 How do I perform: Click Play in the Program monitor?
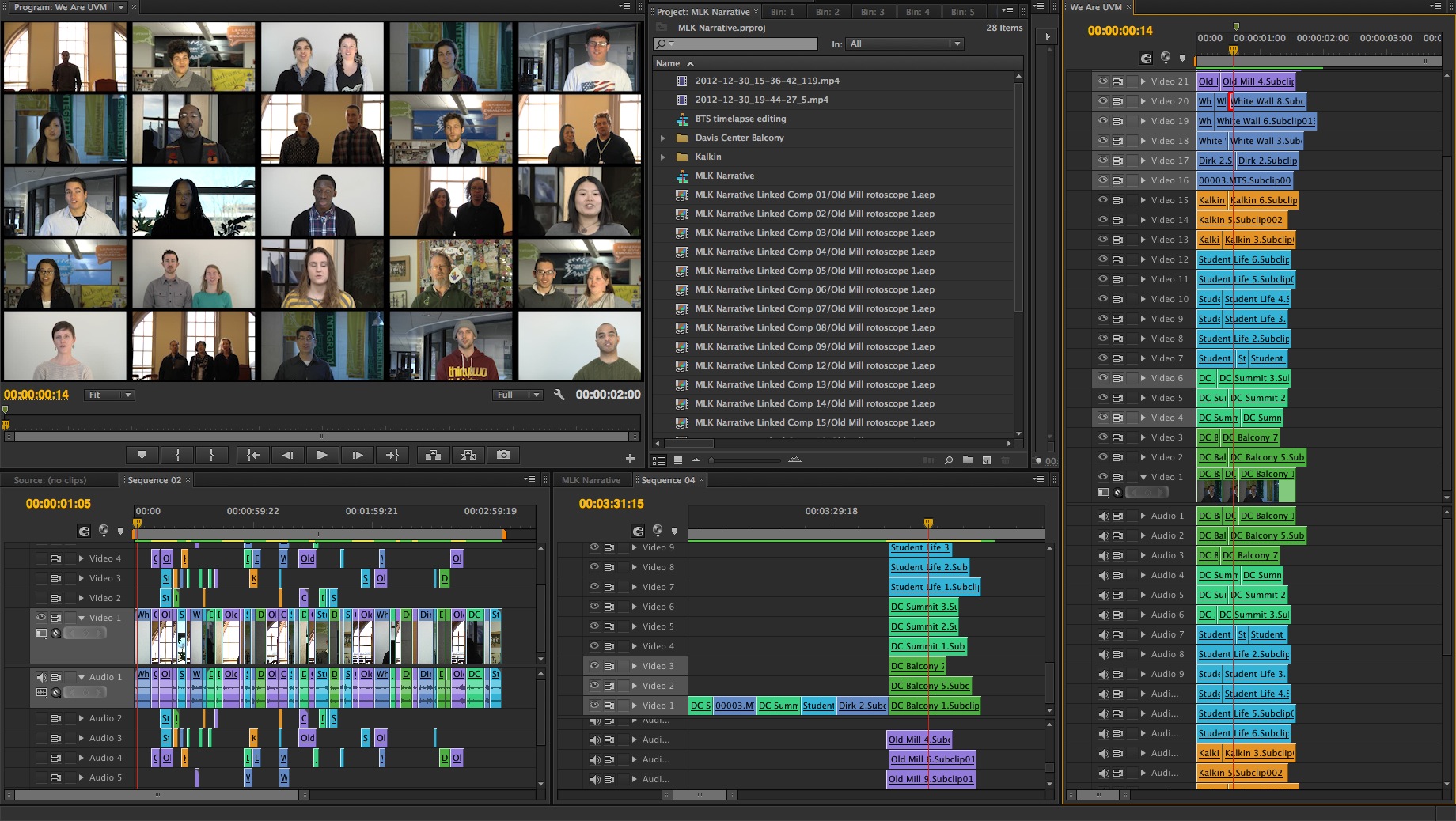[321, 455]
